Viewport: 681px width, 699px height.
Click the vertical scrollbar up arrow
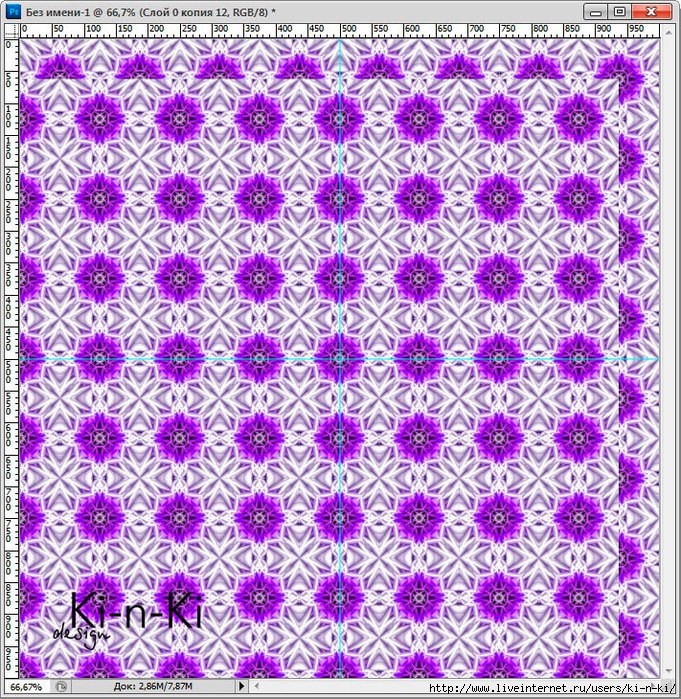coord(668,33)
